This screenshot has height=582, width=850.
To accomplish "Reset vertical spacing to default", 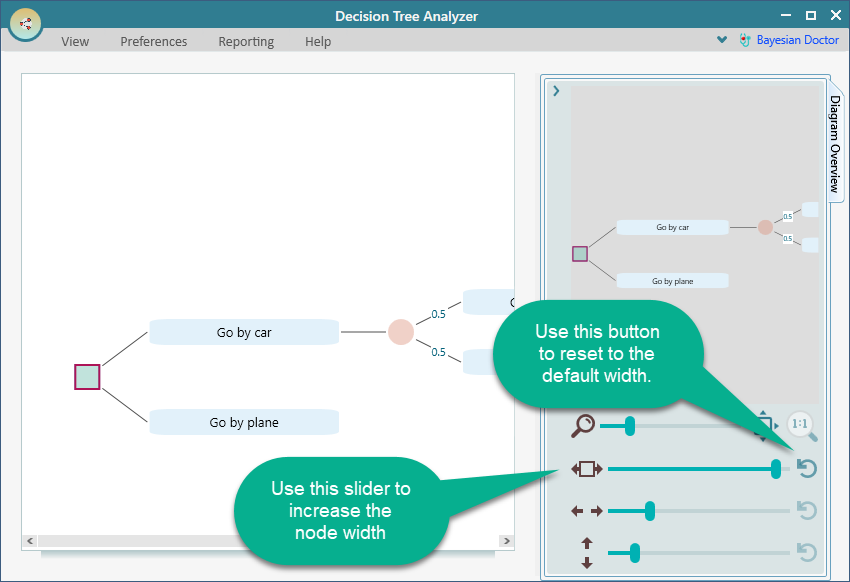I will click(x=806, y=552).
